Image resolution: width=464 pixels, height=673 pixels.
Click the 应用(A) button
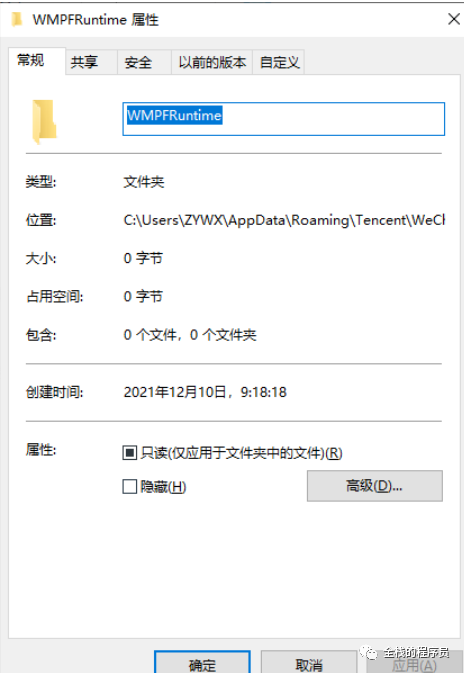414,665
